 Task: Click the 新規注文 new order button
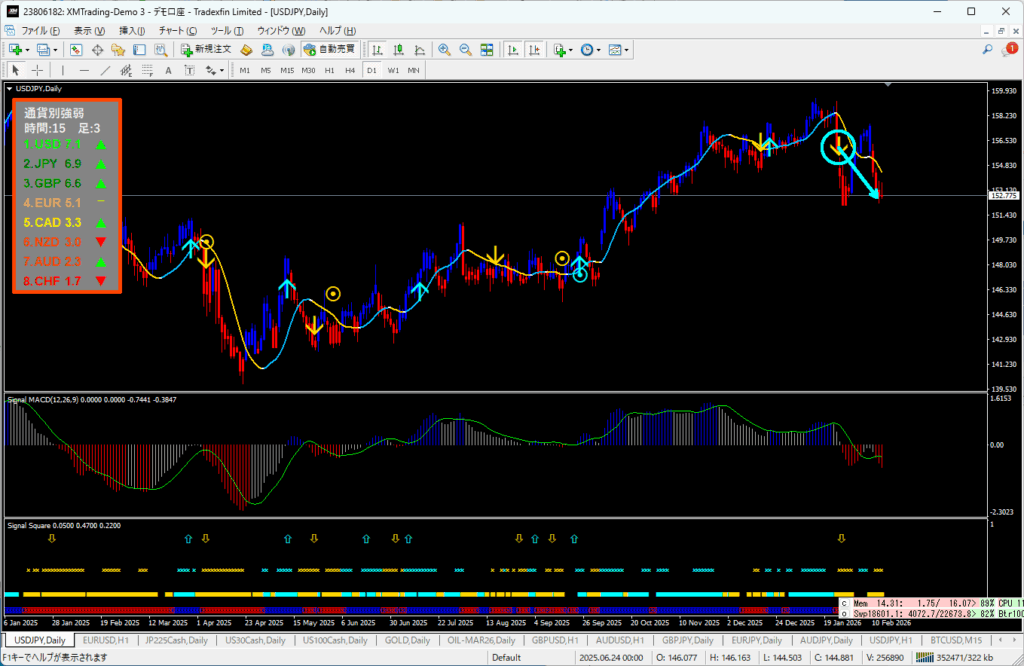coord(205,50)
